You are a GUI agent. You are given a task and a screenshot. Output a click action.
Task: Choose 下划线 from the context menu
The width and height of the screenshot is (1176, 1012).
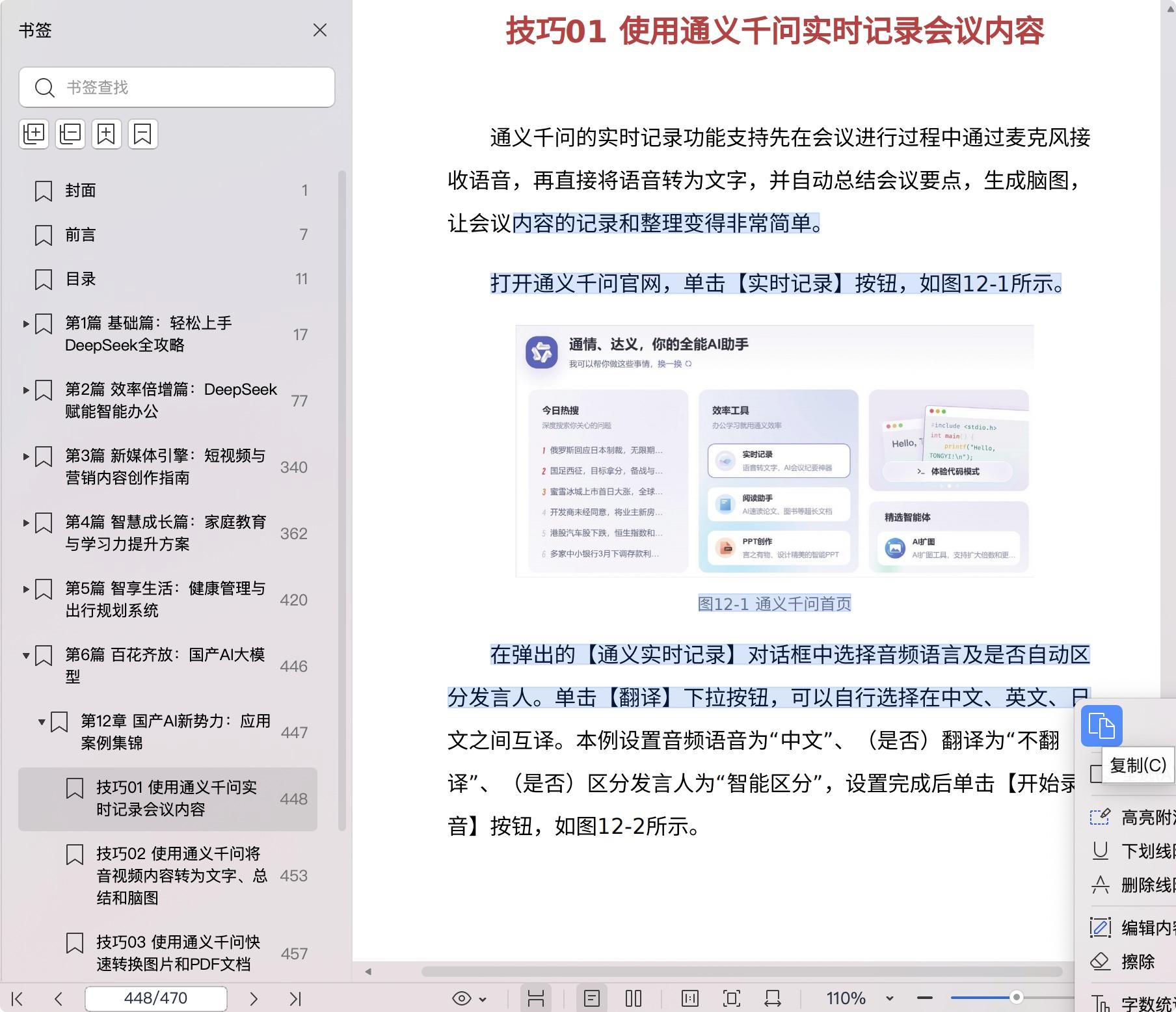[x=1133, y=851]
